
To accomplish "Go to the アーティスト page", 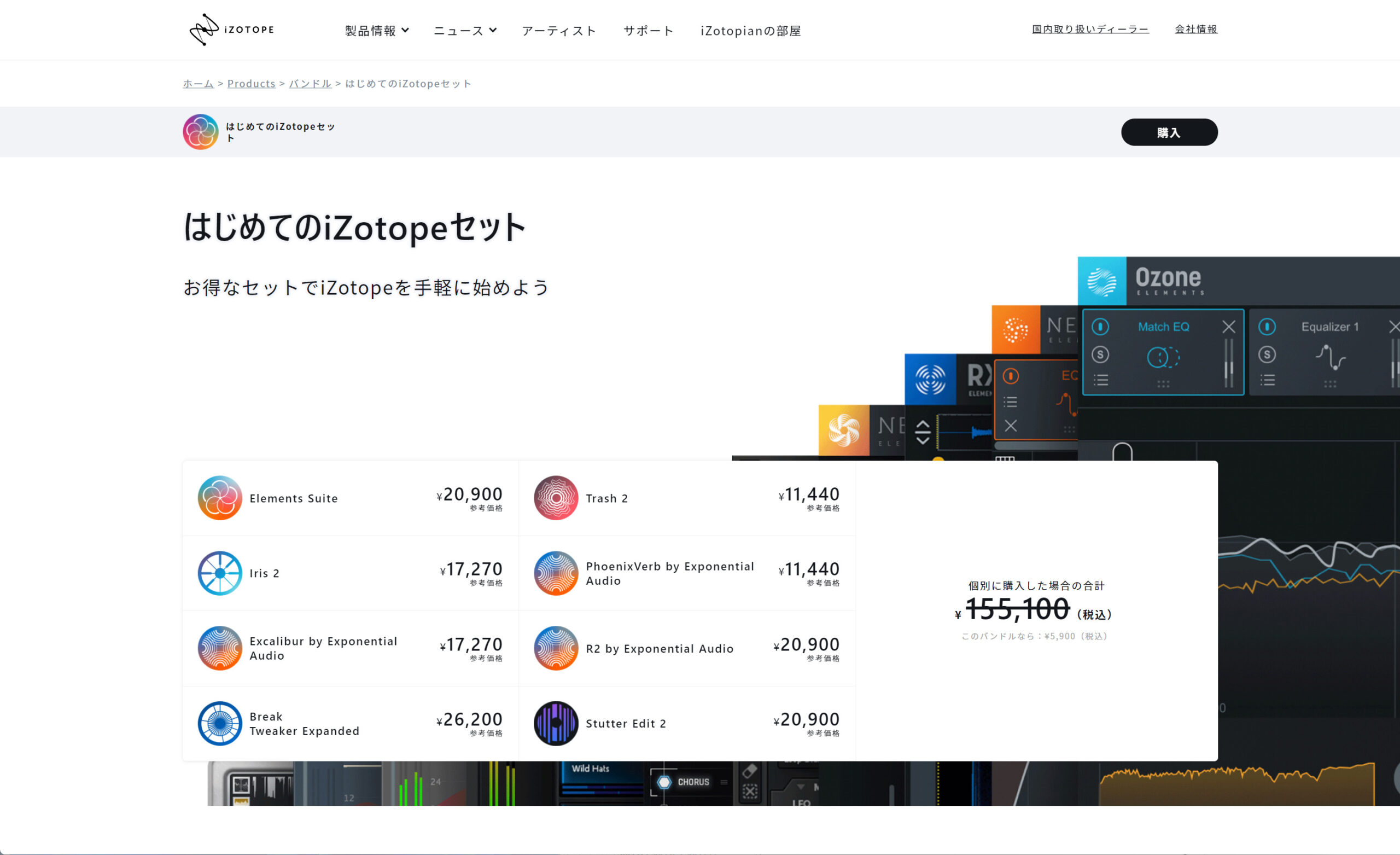I will tap(559, 31).
